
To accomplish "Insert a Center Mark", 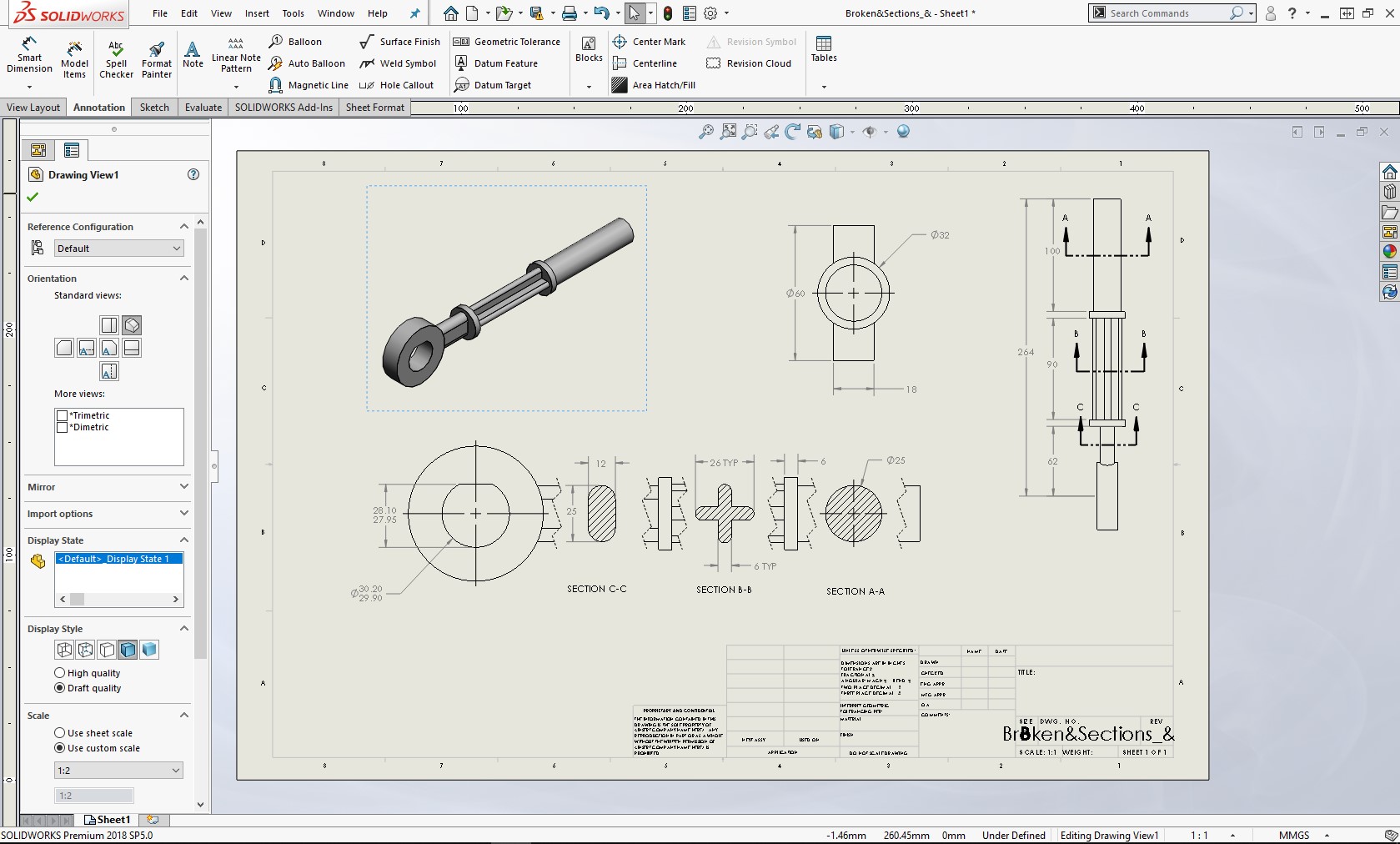I will (649, 42).
